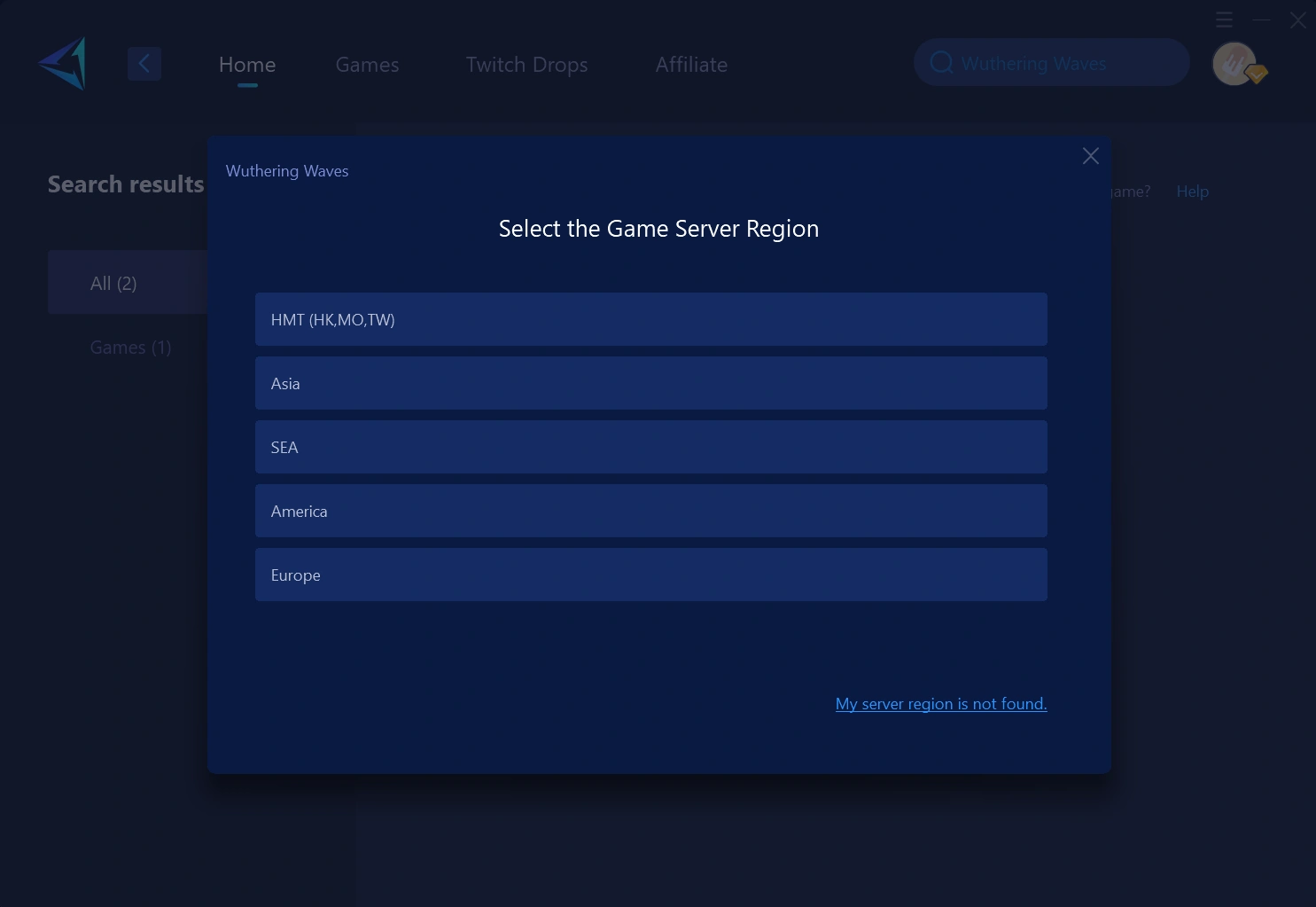Switch to the All (2) results tab
1316x907 pixels.
coord(113,282)
